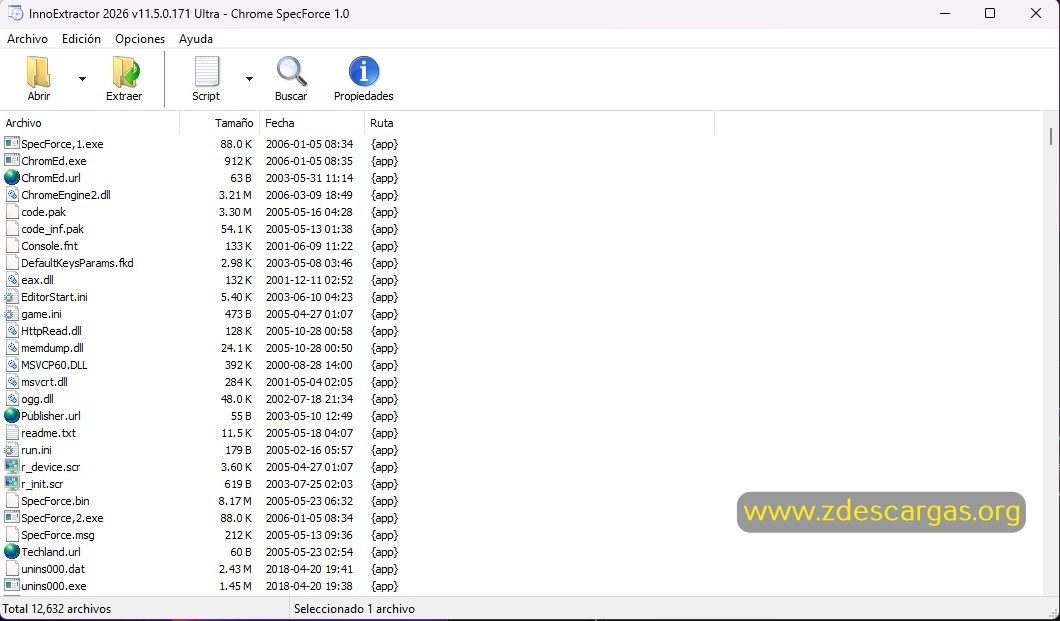Sort by the Archivo column header

click(90, 123)
